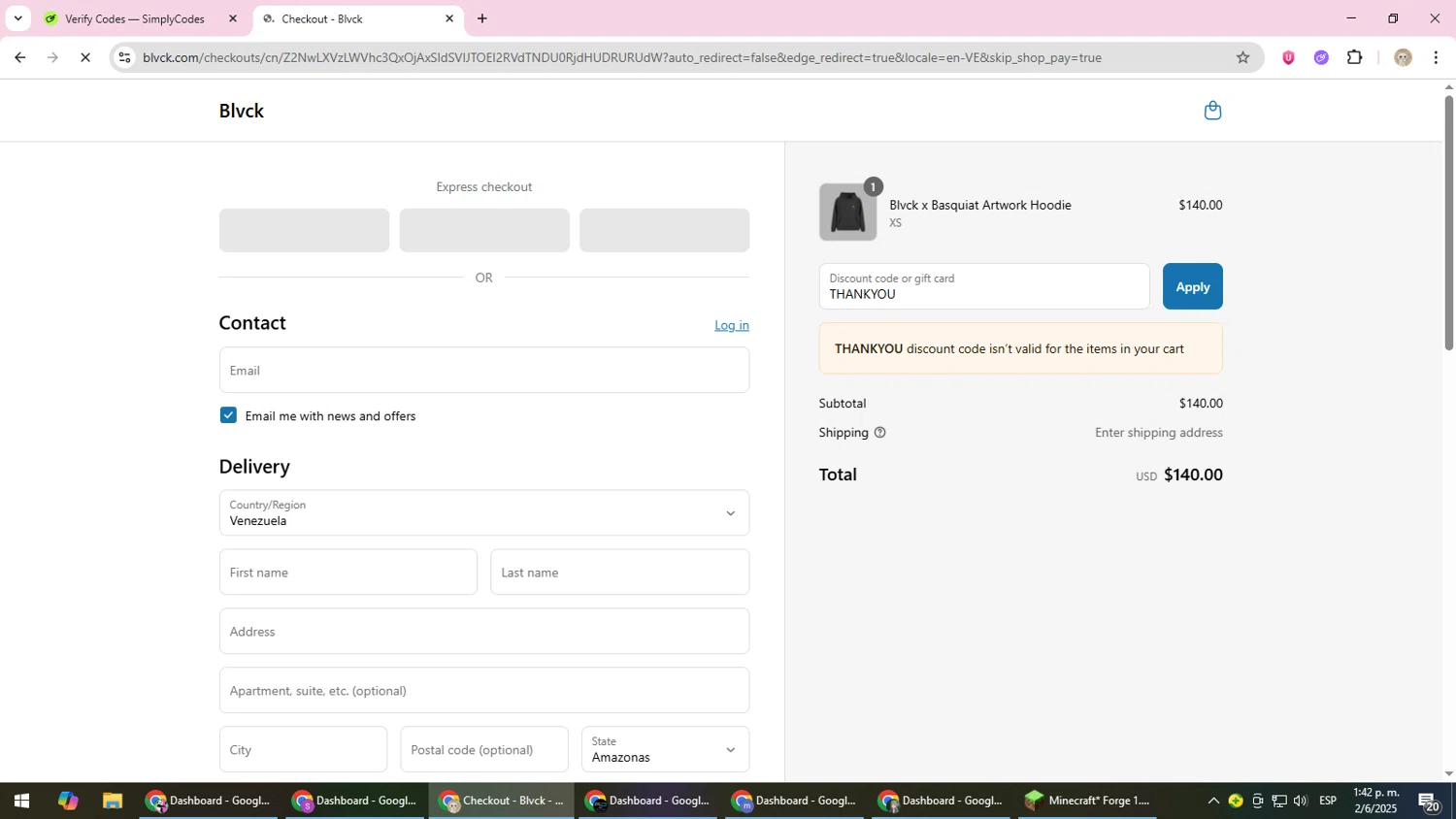Click the page vertical scrollbar thumb

click(x=1449, y=222)
